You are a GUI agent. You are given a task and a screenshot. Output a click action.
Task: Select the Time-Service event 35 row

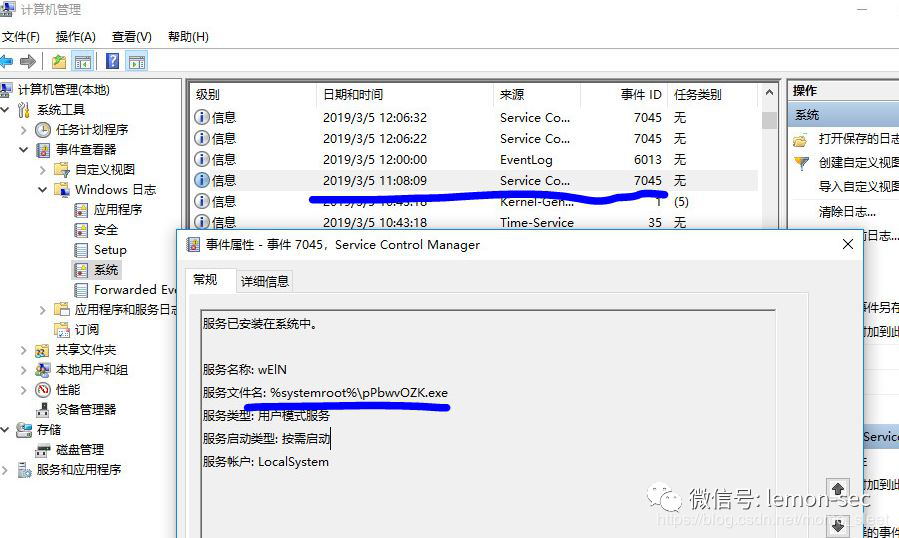474,222
